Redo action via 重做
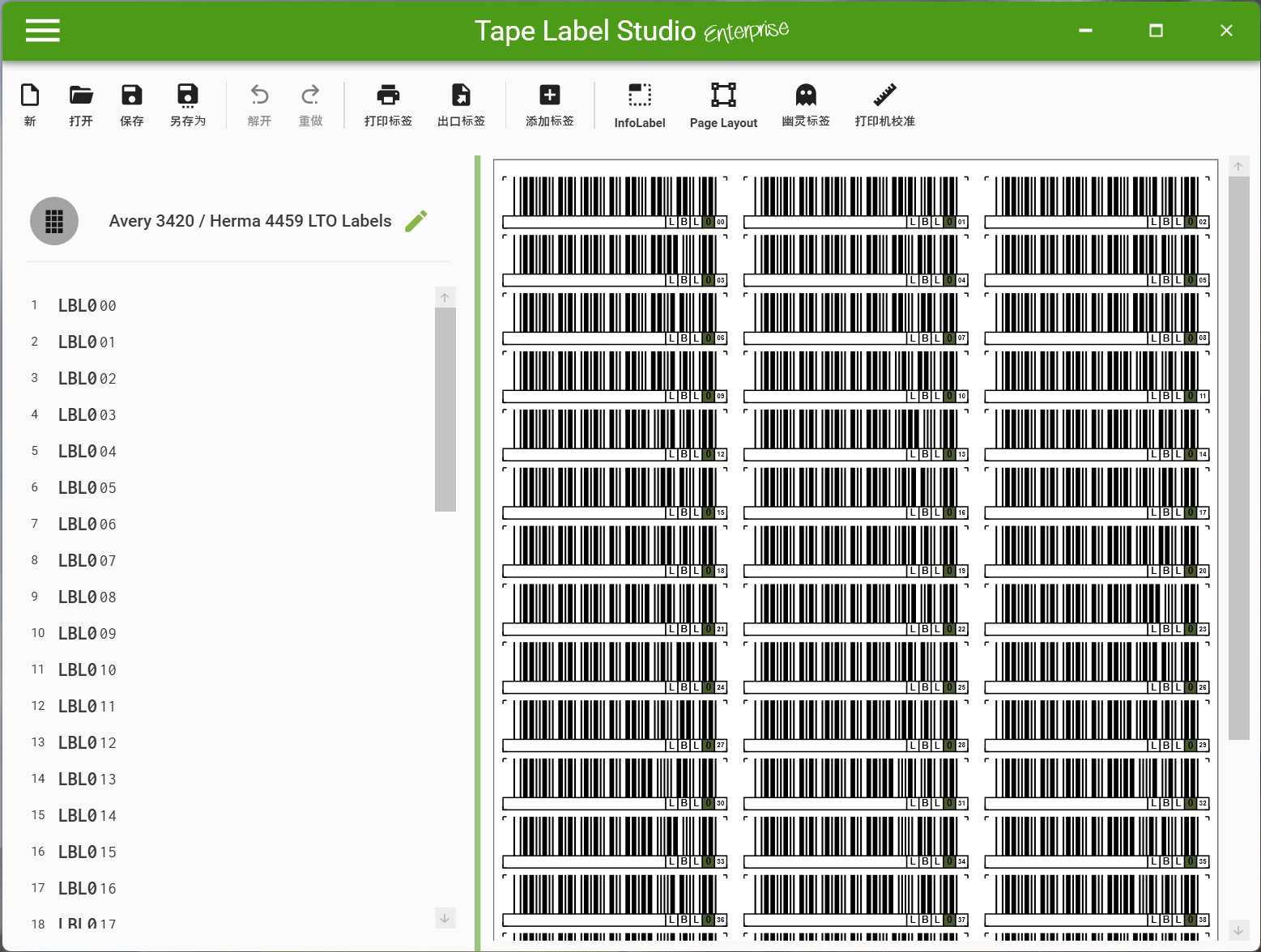 [311, 105]
